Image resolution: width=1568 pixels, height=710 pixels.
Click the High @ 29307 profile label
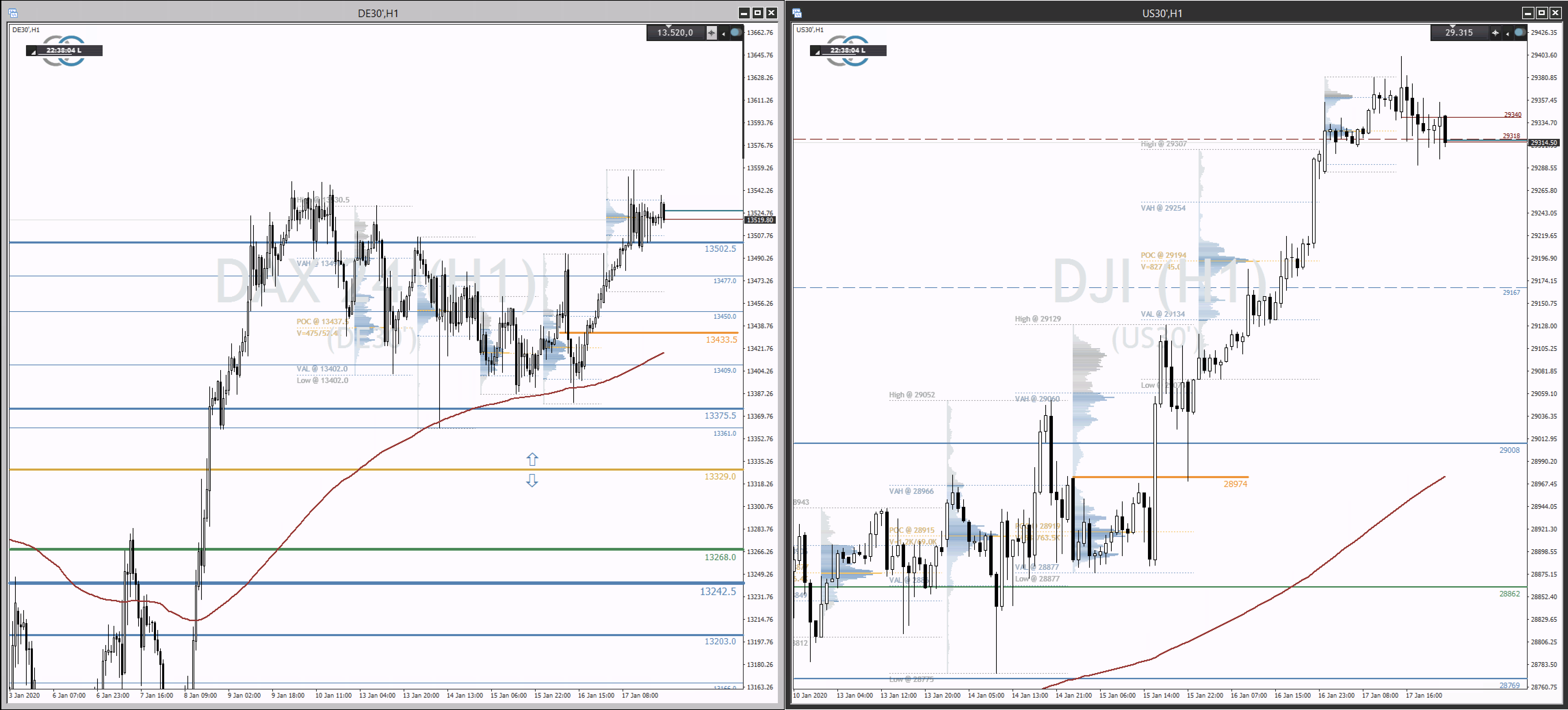1163,144
